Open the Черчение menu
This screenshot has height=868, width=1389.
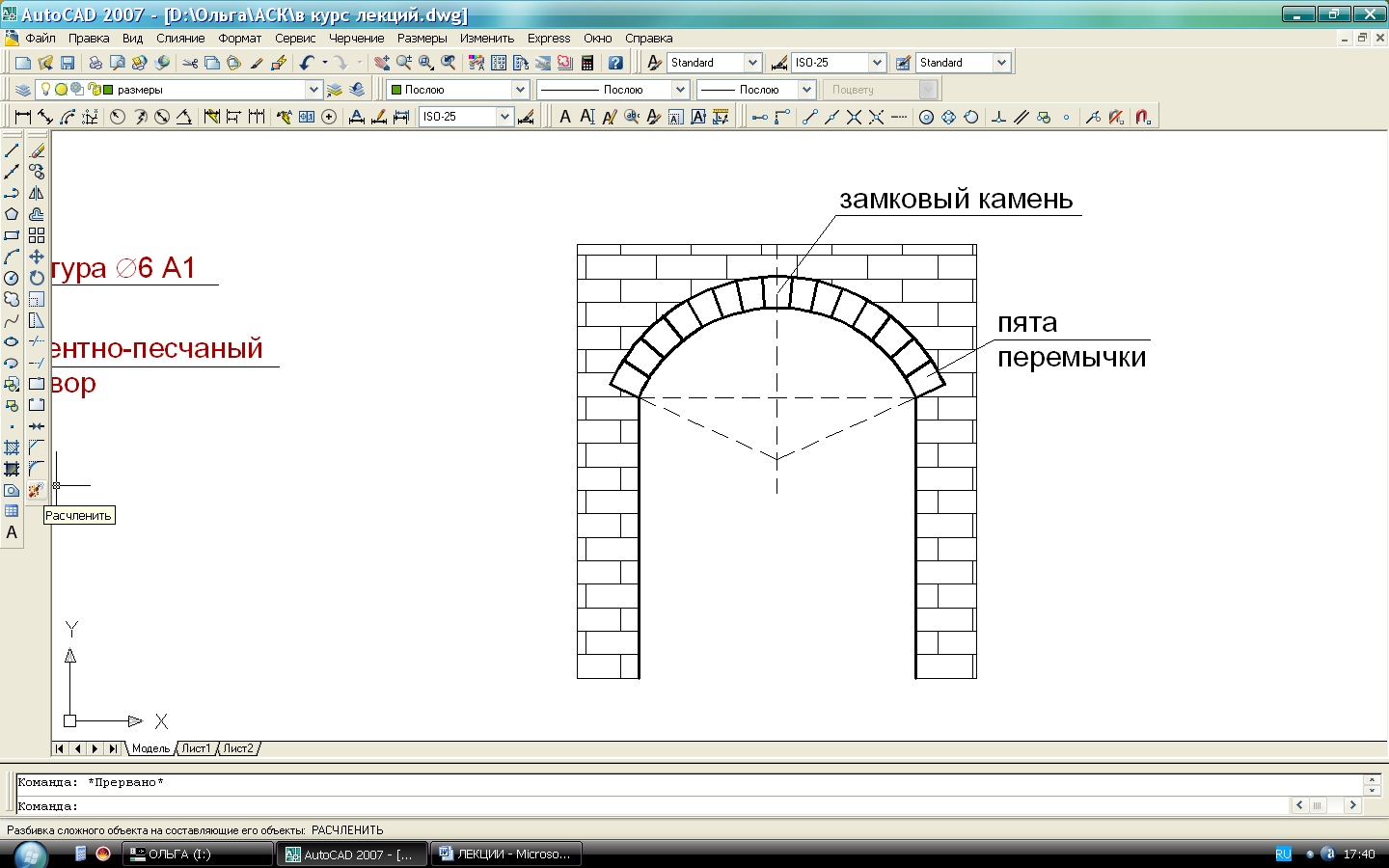356,39
